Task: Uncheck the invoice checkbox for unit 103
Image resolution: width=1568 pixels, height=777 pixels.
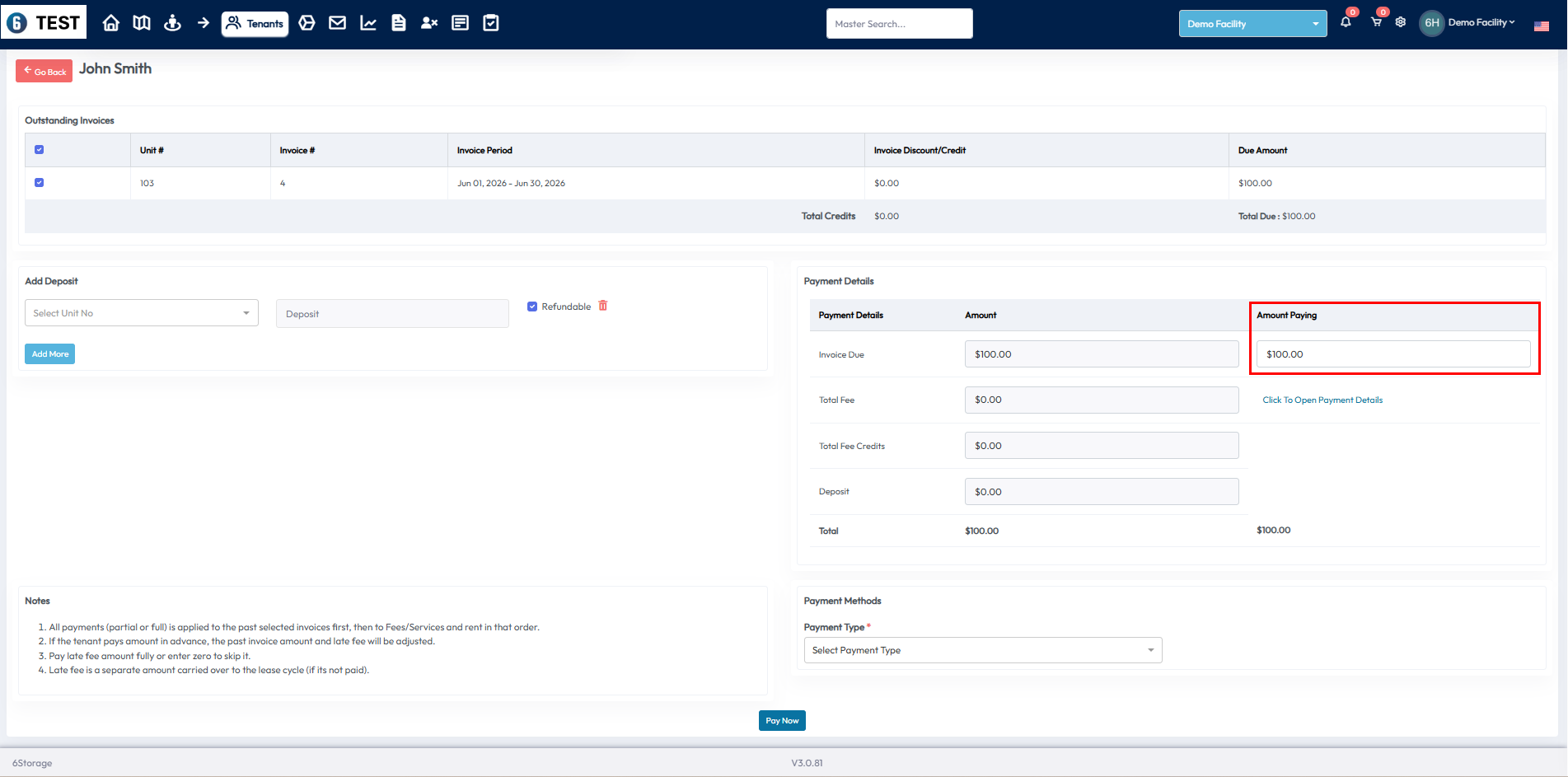Action: click(x=39, y=183)
